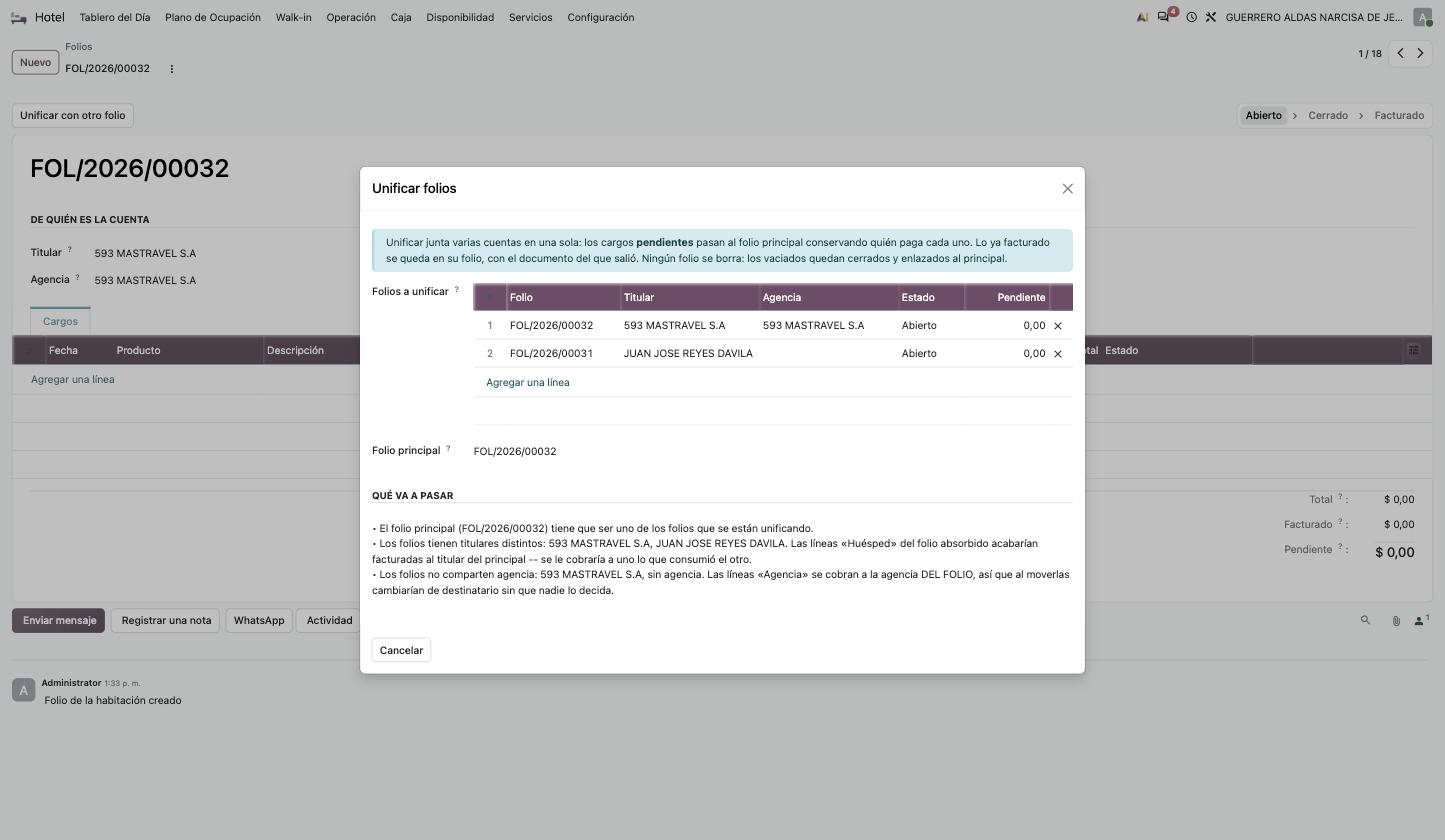Go to the next folio record
Image resolution: width=1445 pixels, height=840 pixels.
(x=1420, y=53)
